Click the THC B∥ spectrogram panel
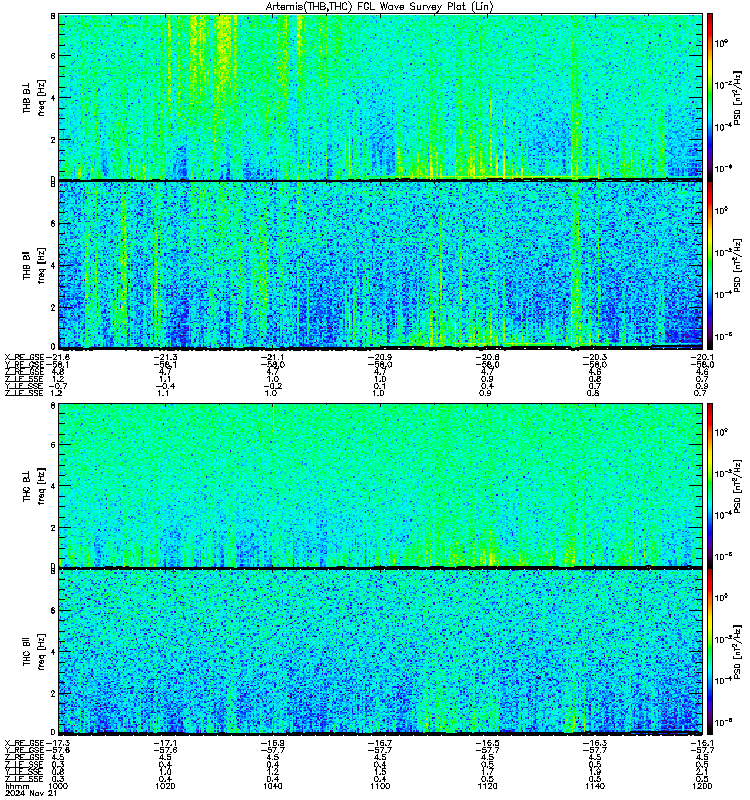750x800 pixels. coord(381,652)
